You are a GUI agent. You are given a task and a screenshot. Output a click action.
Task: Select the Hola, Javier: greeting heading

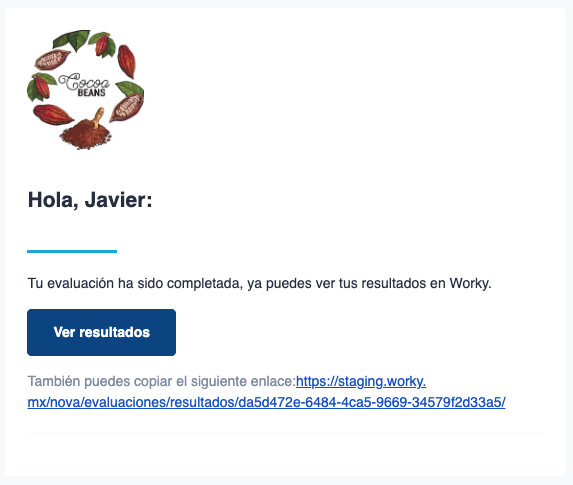coord(90,200)
